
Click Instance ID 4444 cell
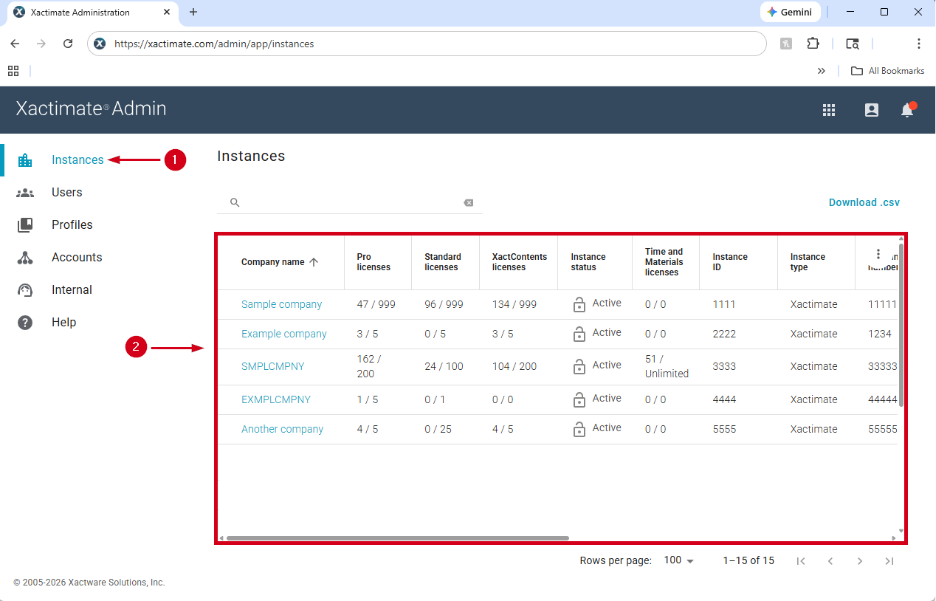[724, 399]
